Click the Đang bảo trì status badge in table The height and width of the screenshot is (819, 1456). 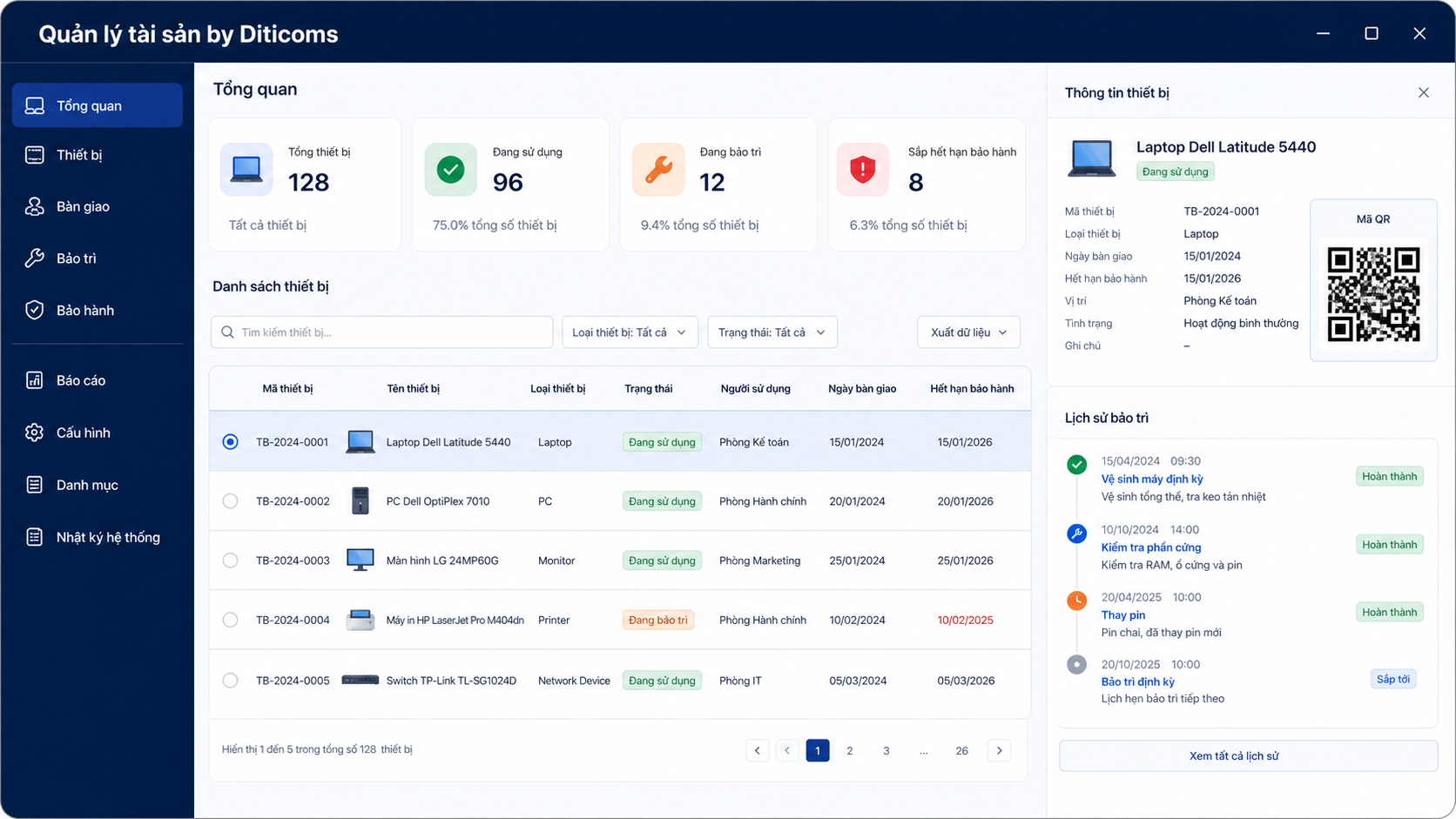coord(658,621)
